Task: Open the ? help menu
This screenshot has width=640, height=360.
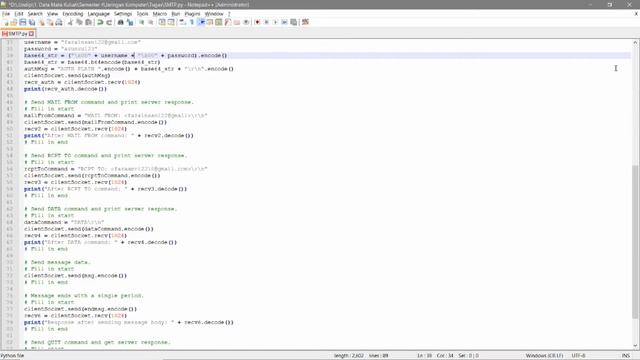Action: [229, 13]
